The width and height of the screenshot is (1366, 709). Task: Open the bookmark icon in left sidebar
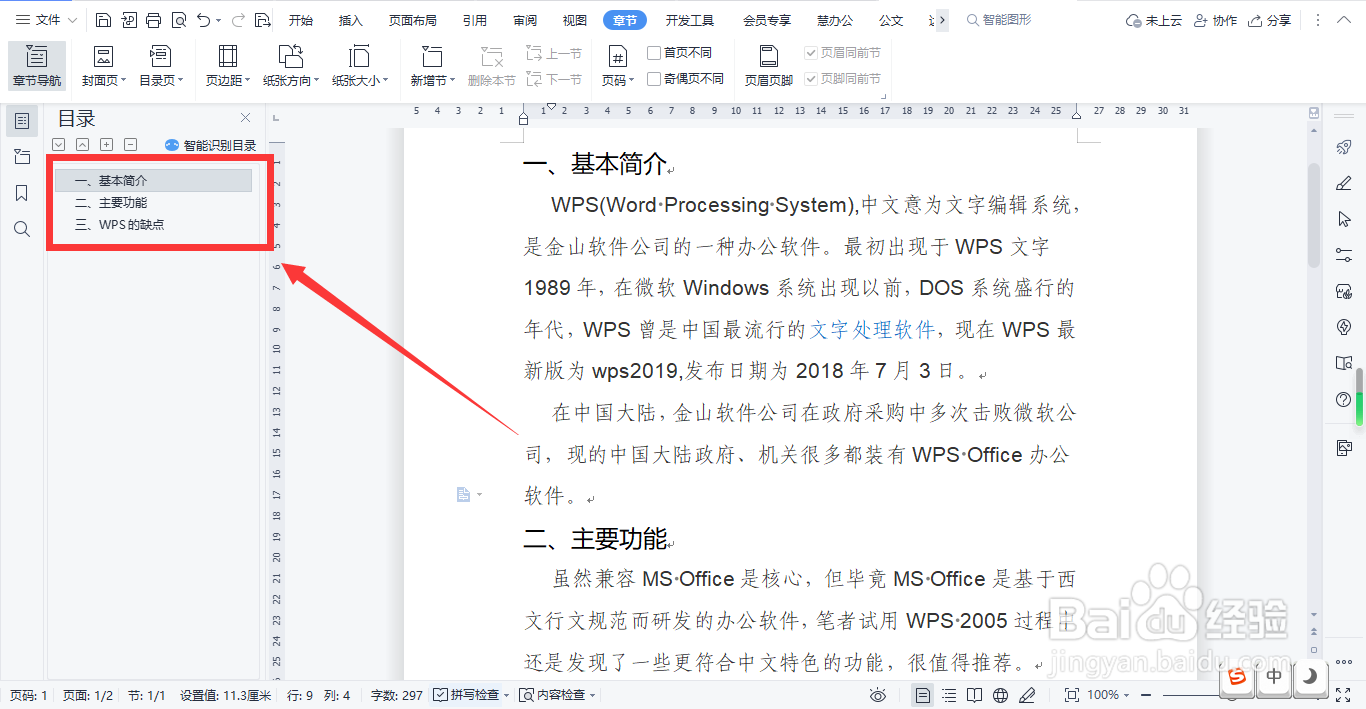click(22, 193)
